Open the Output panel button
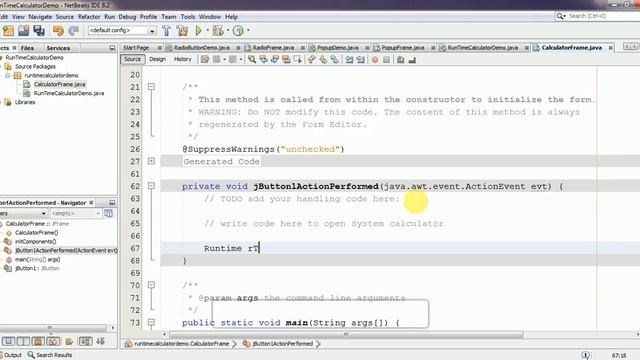The width and height of the screenshot is (640, 360). pos(11,355)
